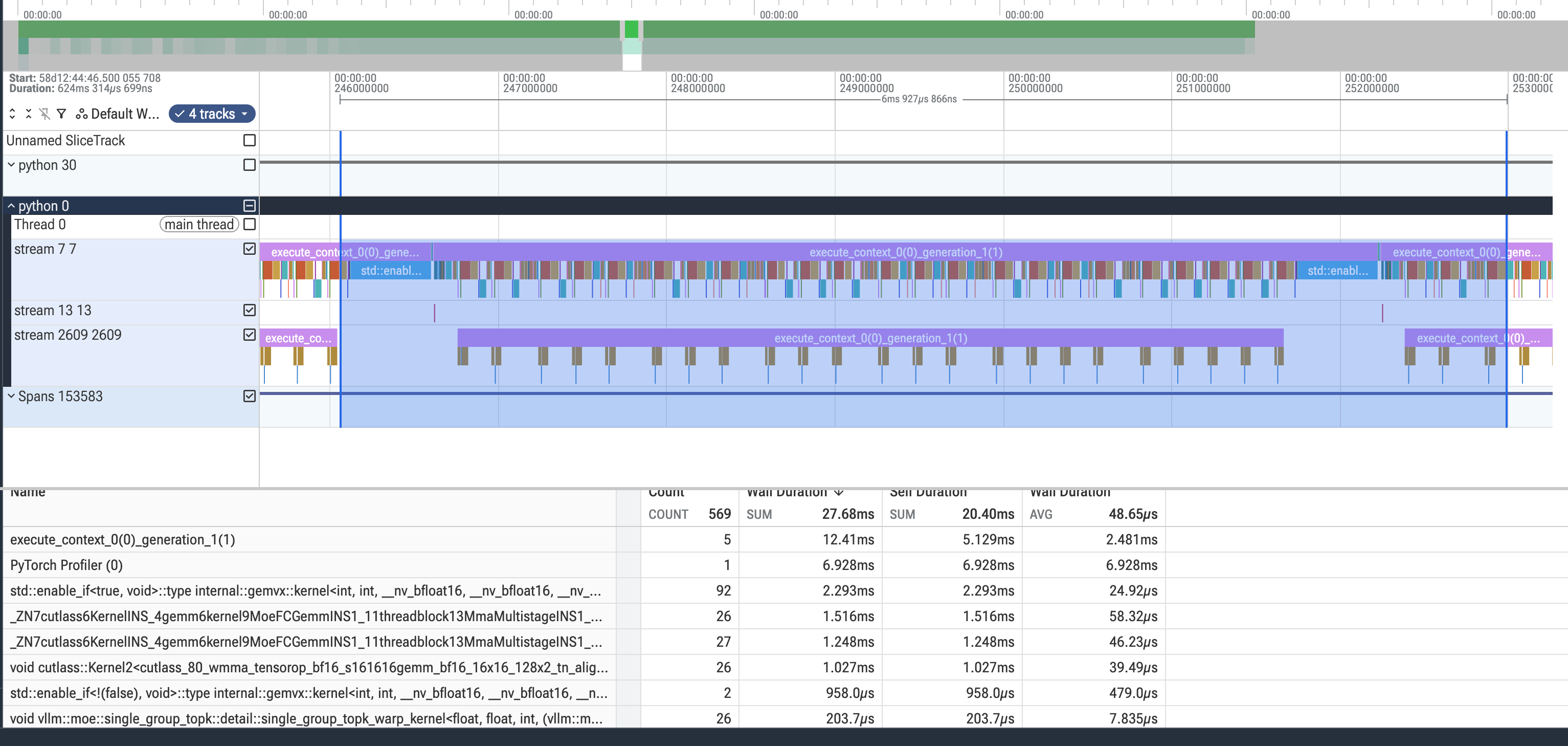This screenshot has width=1568, height=746.
Task: Open the track filter funnel icon
Action: (61, 114)
